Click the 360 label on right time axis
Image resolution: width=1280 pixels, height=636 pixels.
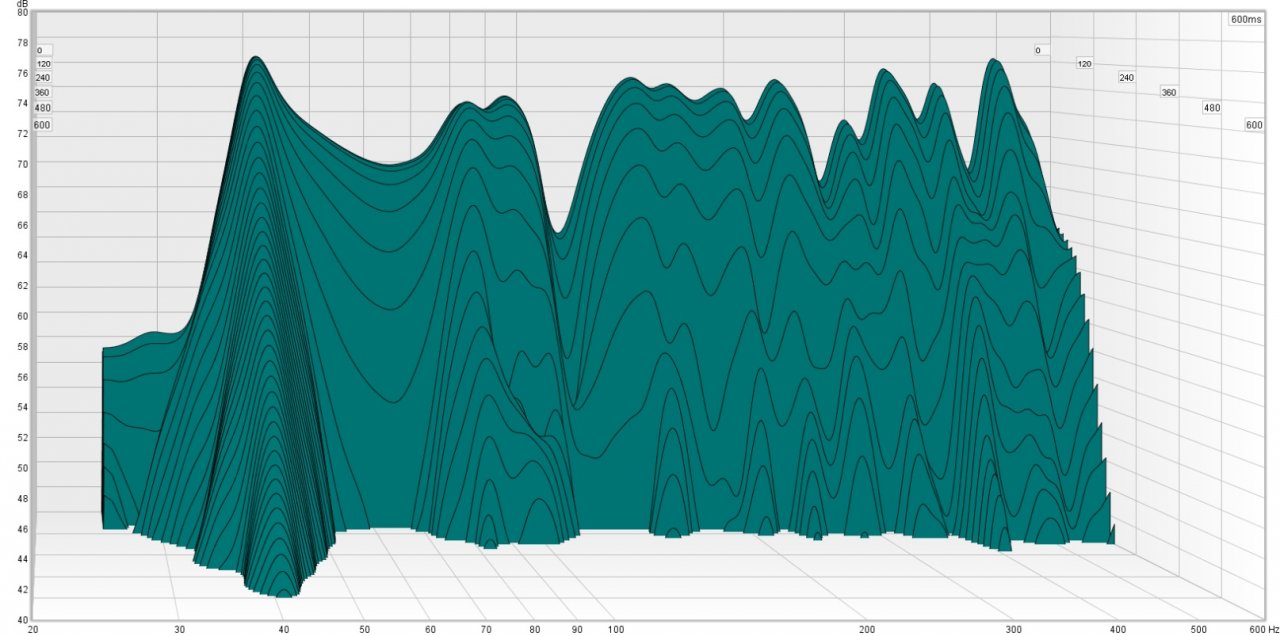pos(1168,92)
